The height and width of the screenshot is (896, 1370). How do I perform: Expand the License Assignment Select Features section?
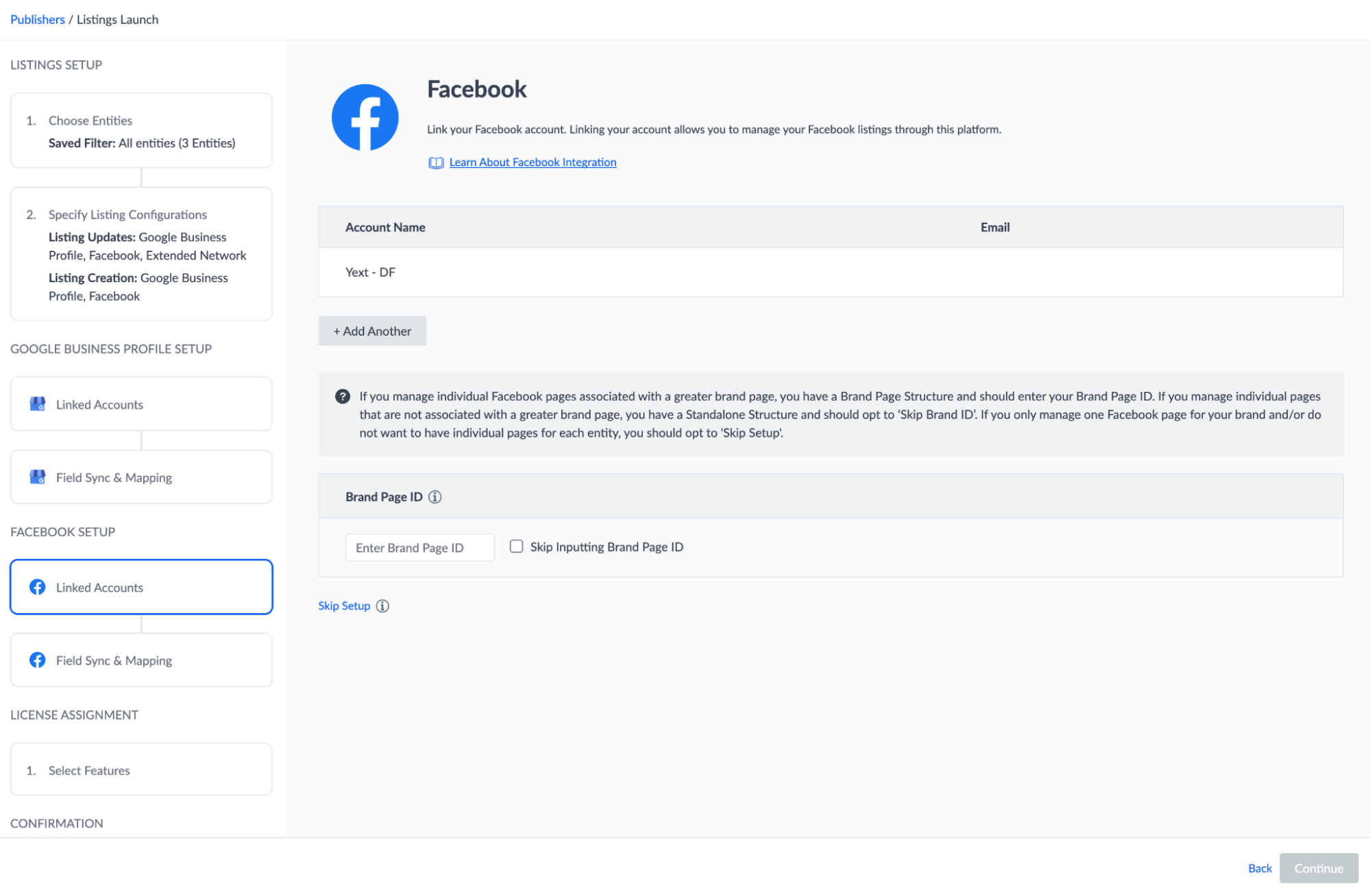(140, 769)
